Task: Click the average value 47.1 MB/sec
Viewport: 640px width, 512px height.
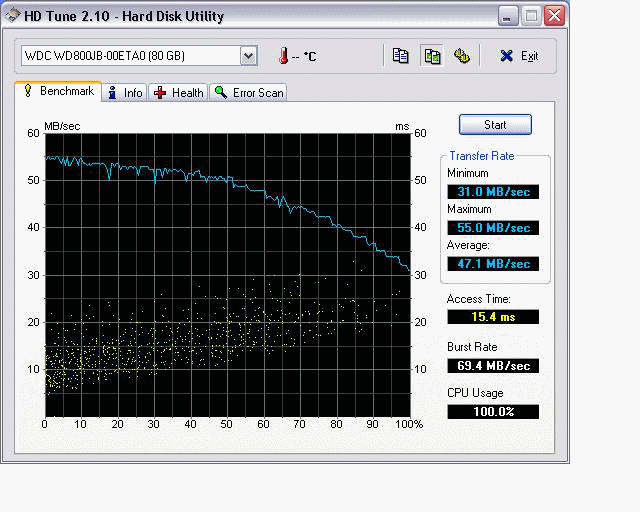Action: [493, 263]
